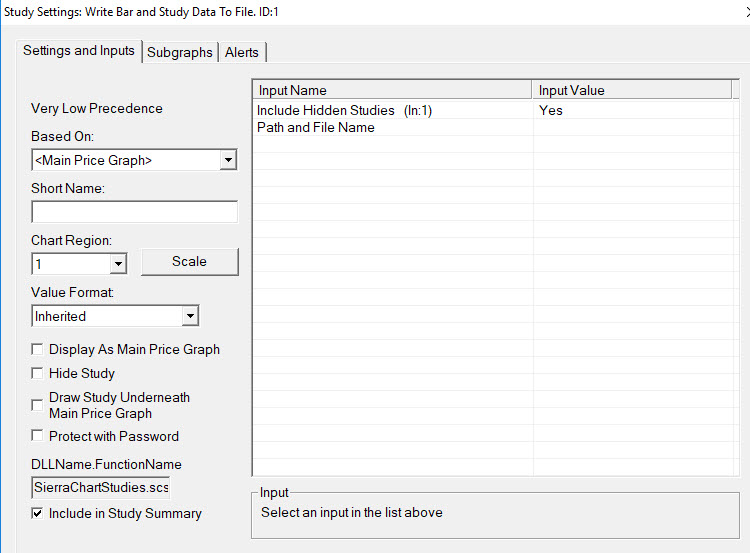Open the Chart Region dropdown
Image resolution: width=750 pixels, height=553 pixels.
(118, 264)
